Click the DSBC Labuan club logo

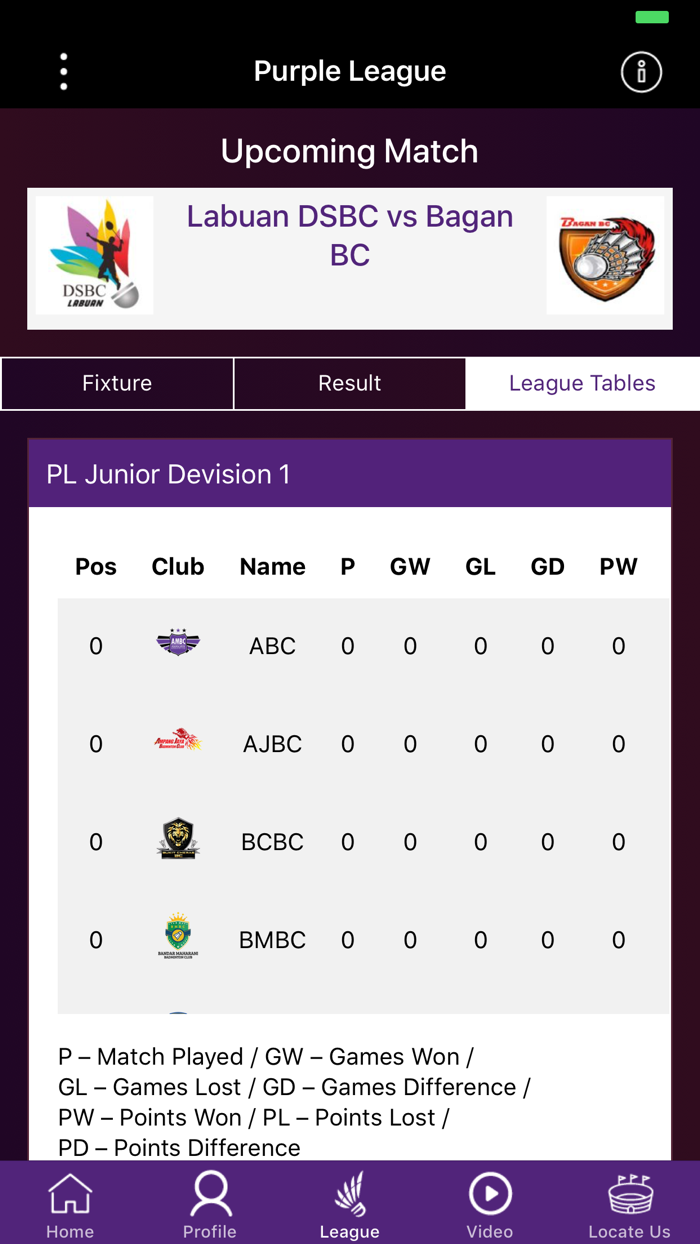point(94,254)
